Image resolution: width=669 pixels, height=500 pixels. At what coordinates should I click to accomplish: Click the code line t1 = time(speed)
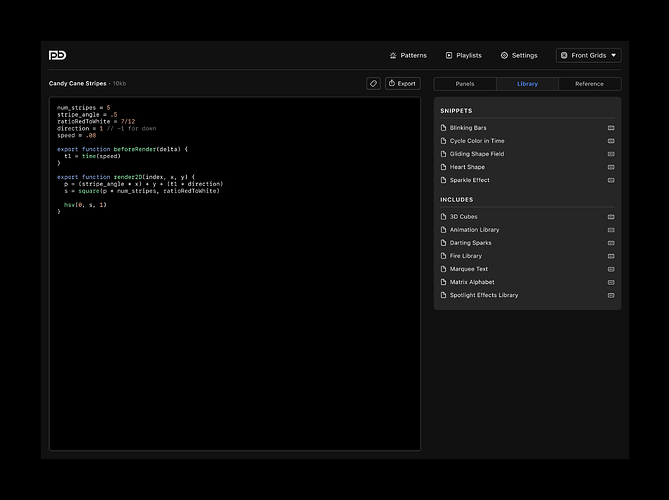[93, 156]
